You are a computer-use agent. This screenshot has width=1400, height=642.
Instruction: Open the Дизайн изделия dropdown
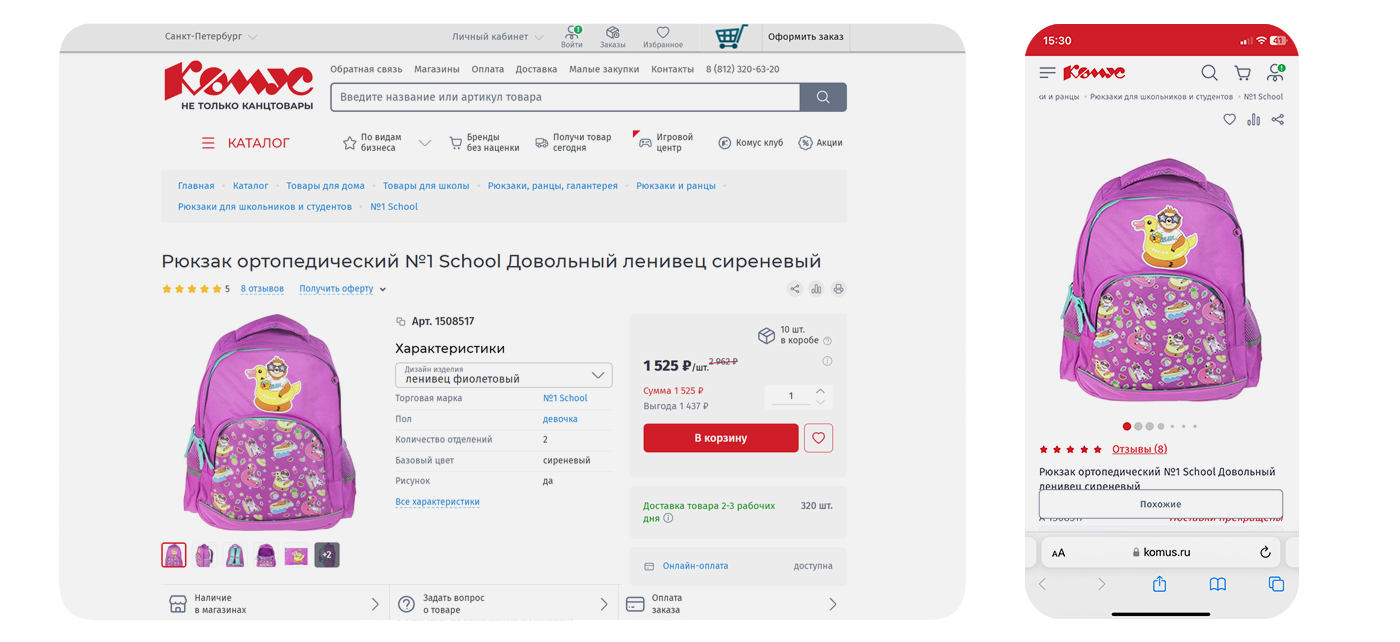coord(504,375)
